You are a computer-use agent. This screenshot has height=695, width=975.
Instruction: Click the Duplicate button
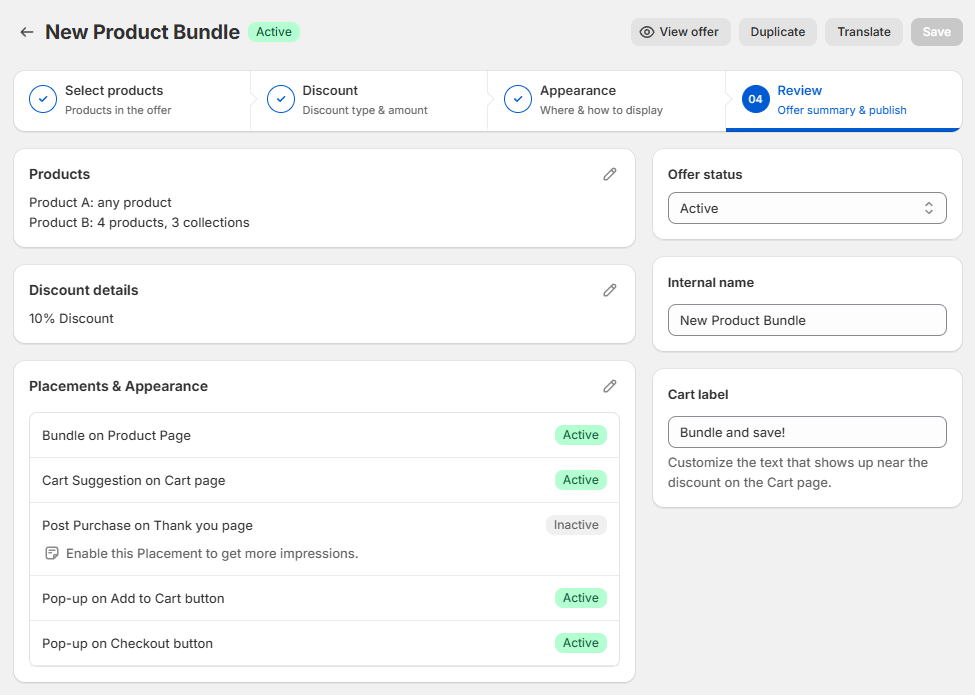tap(778, 32)
